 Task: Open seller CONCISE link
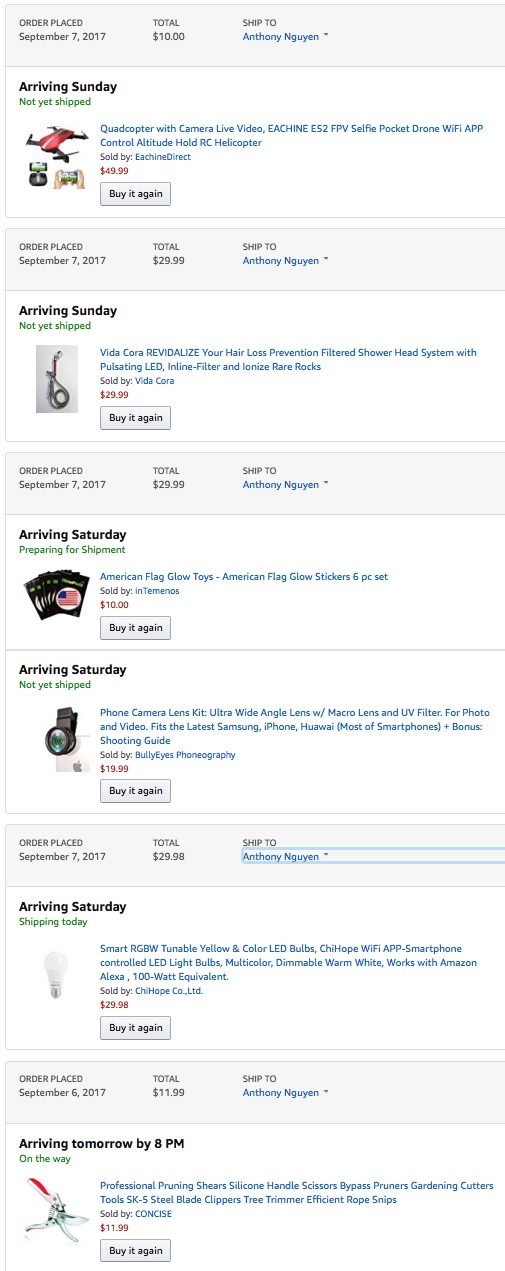pos(153,1214)
